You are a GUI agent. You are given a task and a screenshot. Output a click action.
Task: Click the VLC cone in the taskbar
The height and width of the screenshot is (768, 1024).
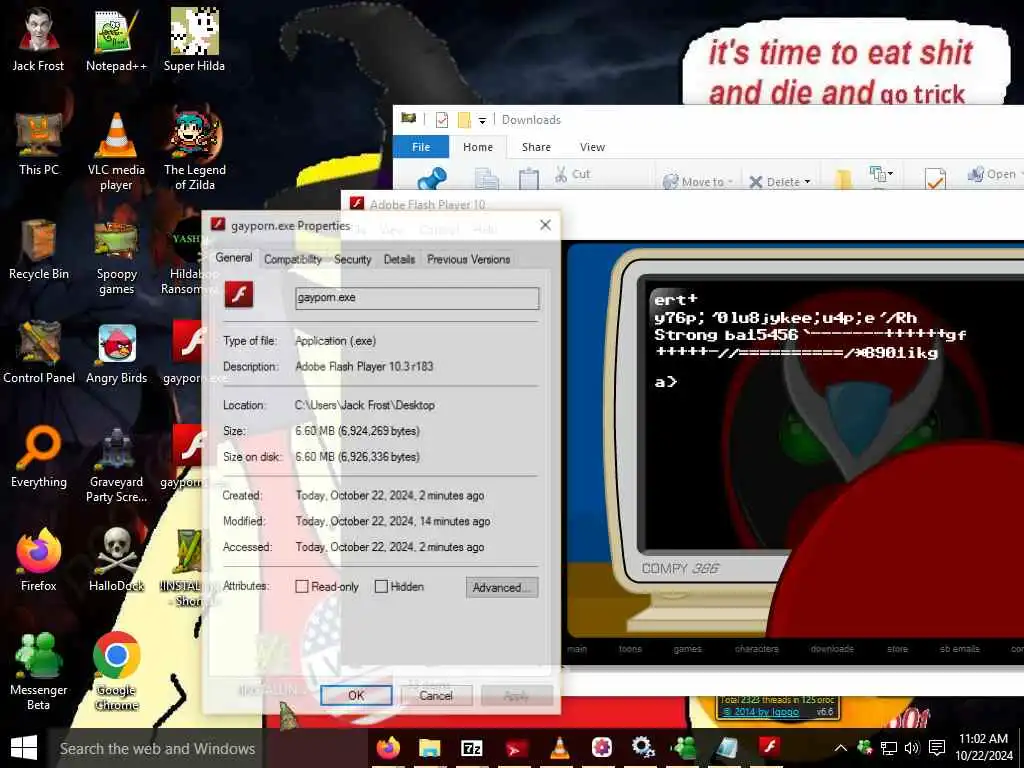click(x=559, y=747)
